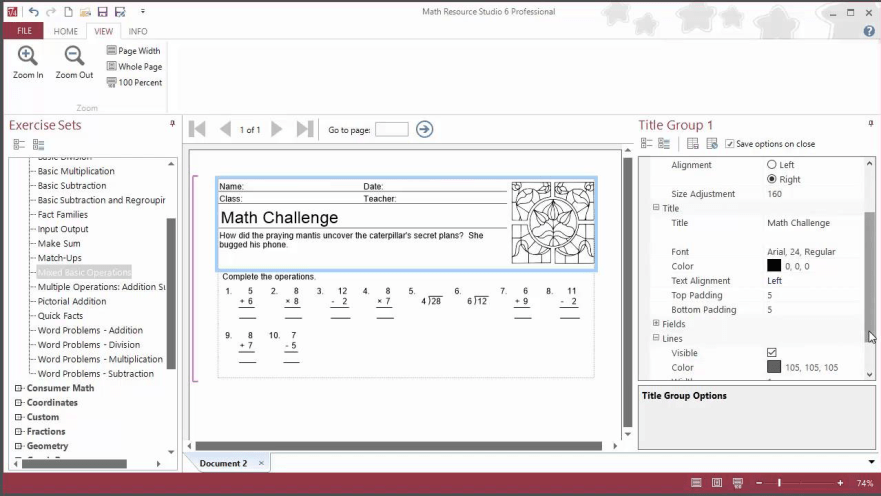The width and height of the screenshot is (881, 496).
Task: Open the FILE menu tab
Action: pos(23,31)
